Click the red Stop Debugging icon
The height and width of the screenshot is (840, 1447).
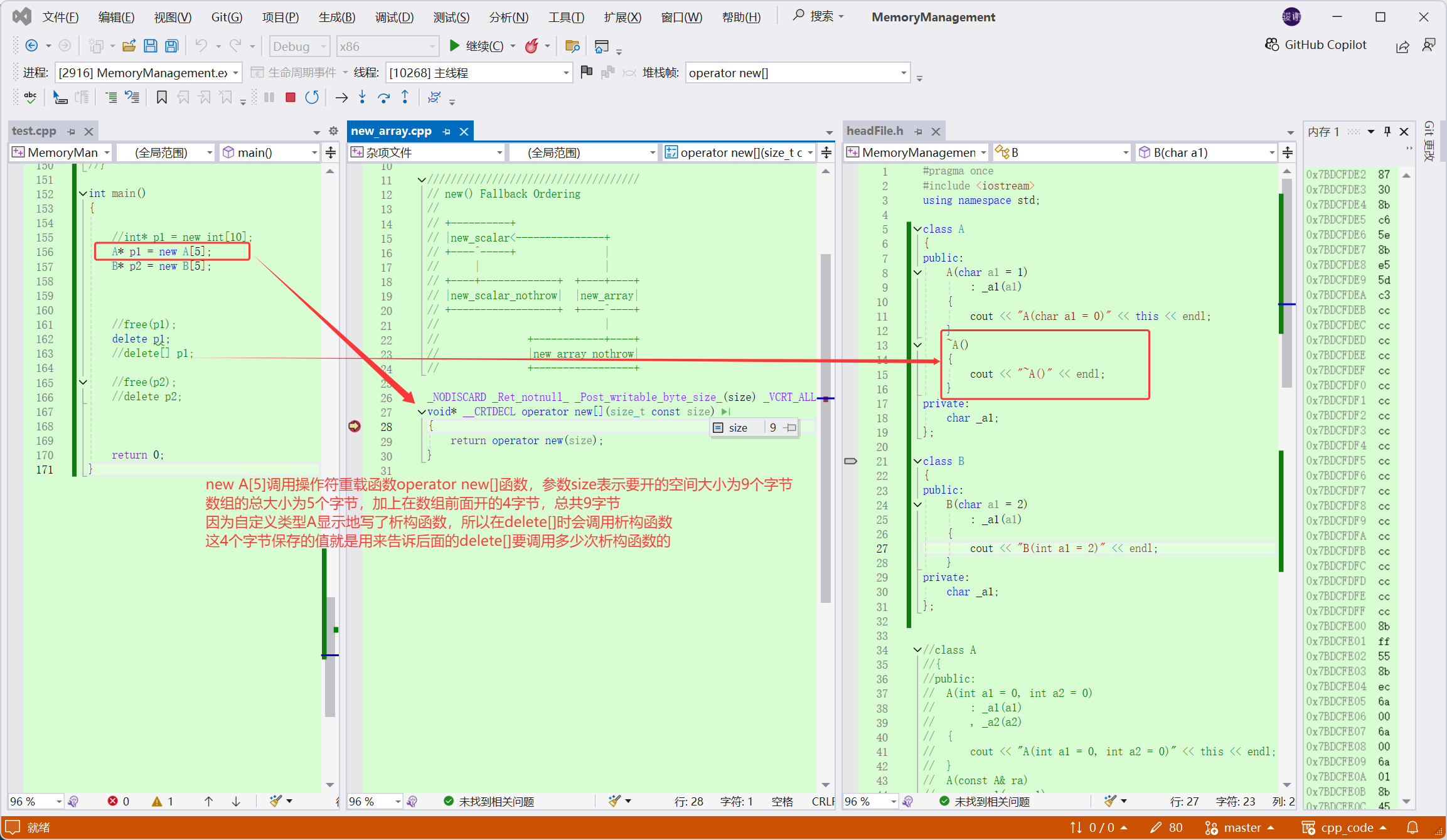(x=290, y=97)
